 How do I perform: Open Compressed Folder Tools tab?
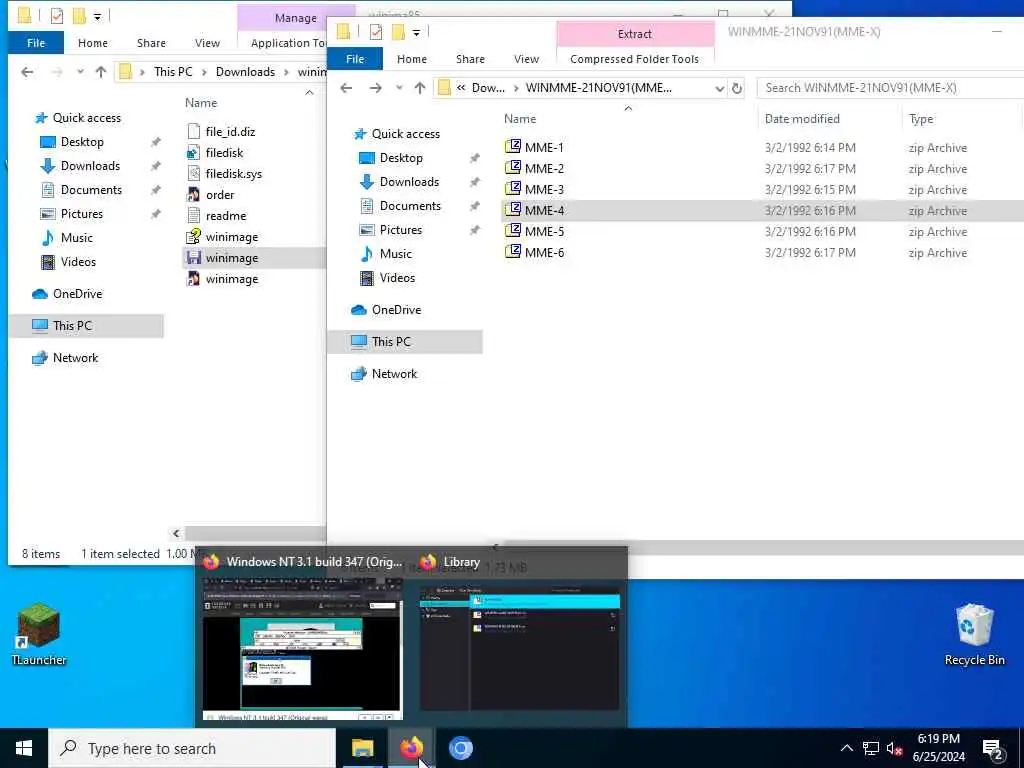(634, 59)
